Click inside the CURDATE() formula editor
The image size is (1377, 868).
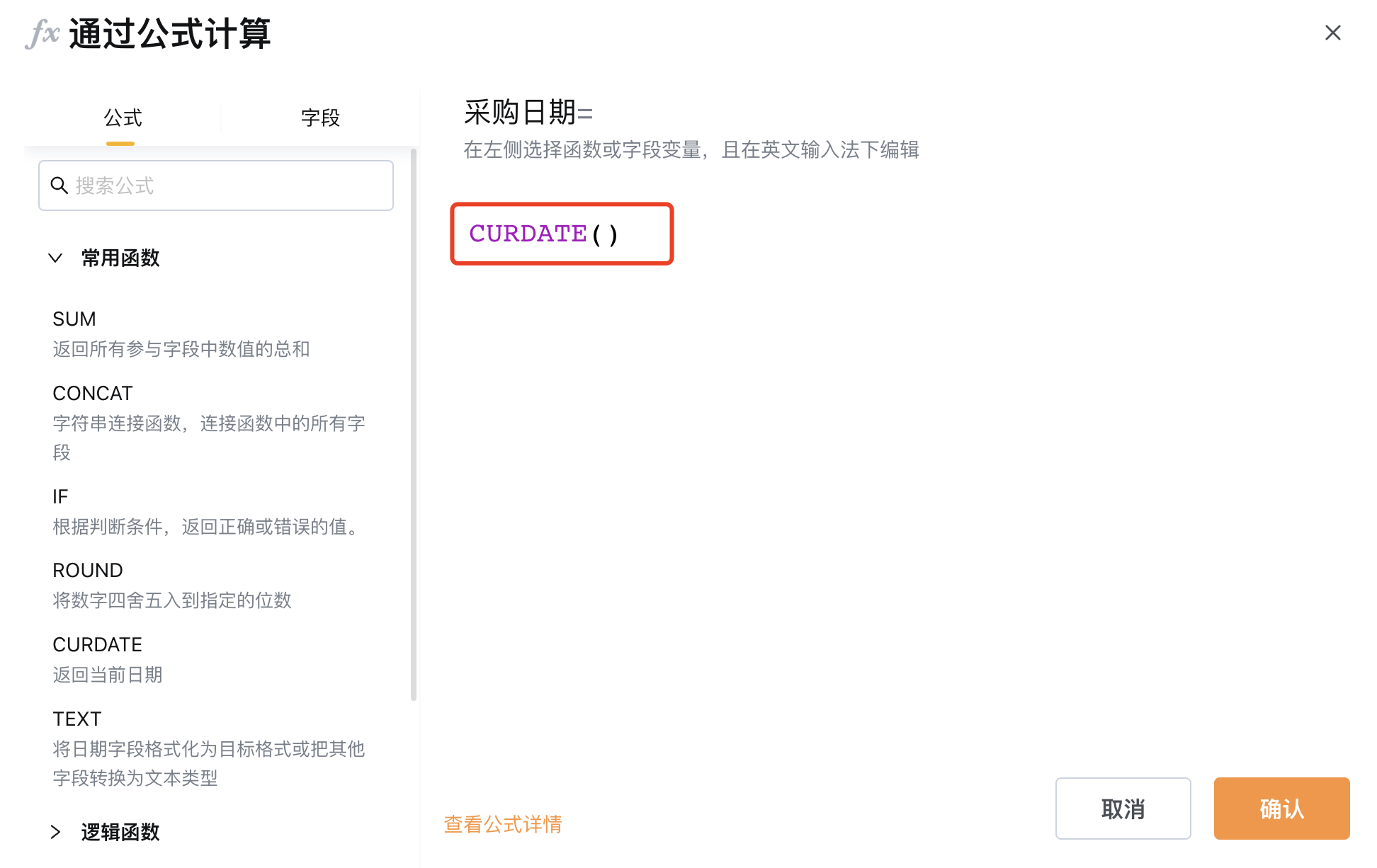point(562,234)
